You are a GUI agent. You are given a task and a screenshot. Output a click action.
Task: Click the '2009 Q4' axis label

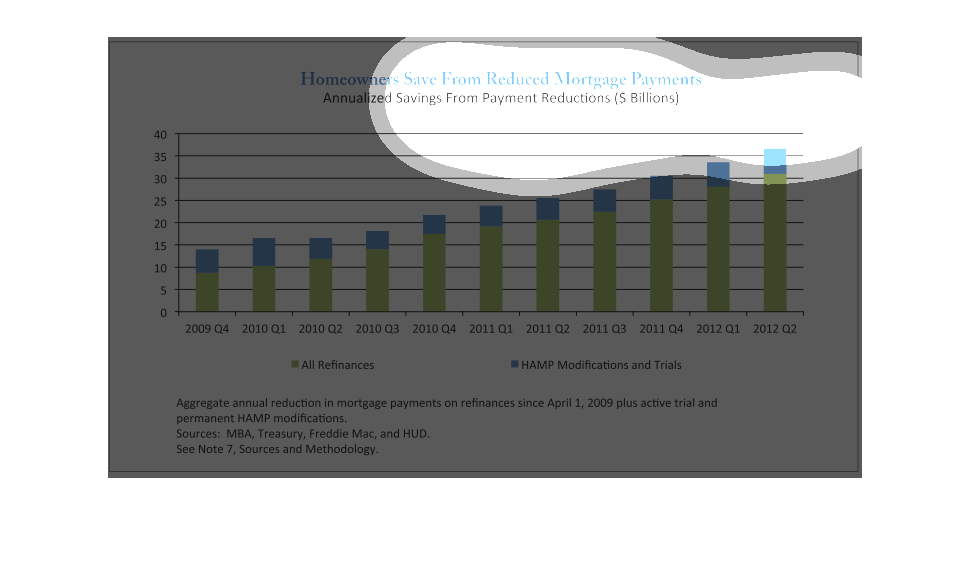tap(207, 329)
